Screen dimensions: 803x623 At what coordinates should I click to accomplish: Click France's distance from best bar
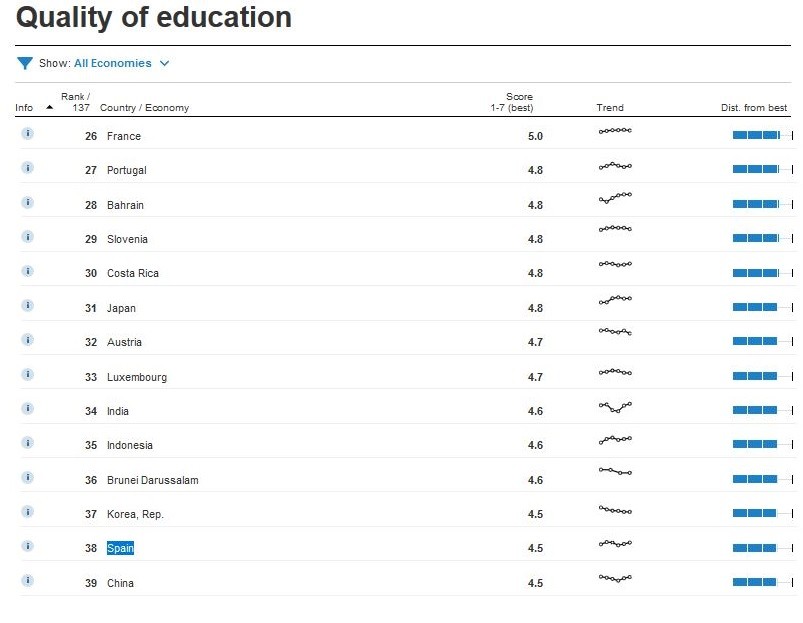[762, 135]
